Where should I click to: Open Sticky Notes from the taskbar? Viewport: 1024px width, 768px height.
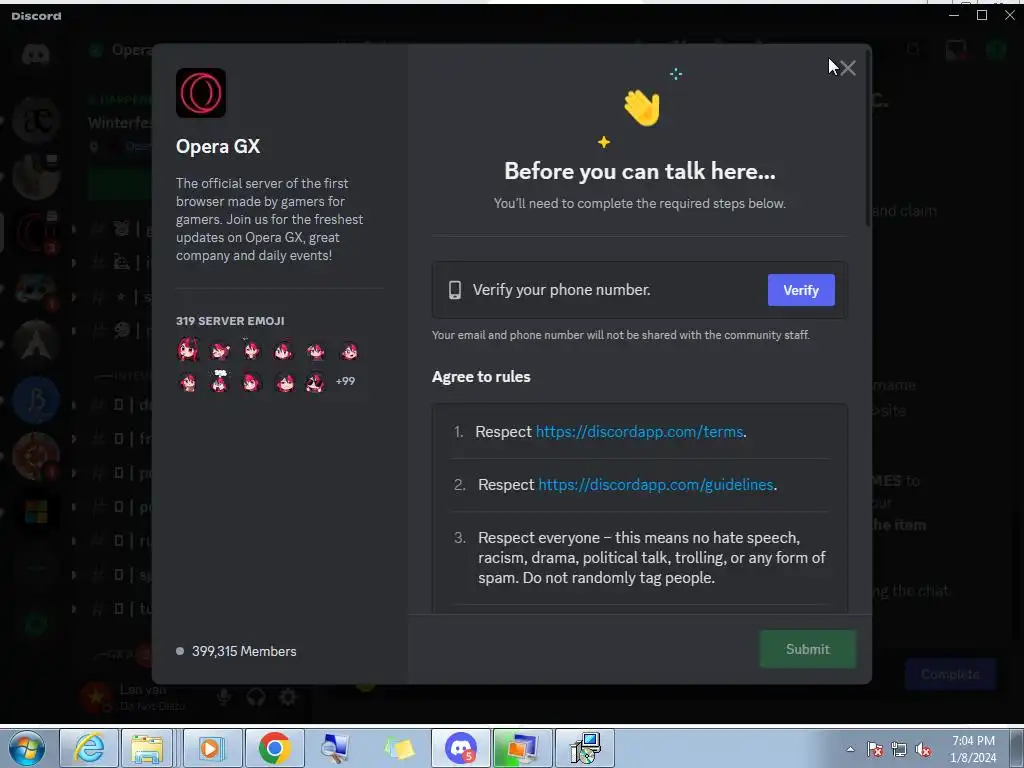(x=399, y=748)
